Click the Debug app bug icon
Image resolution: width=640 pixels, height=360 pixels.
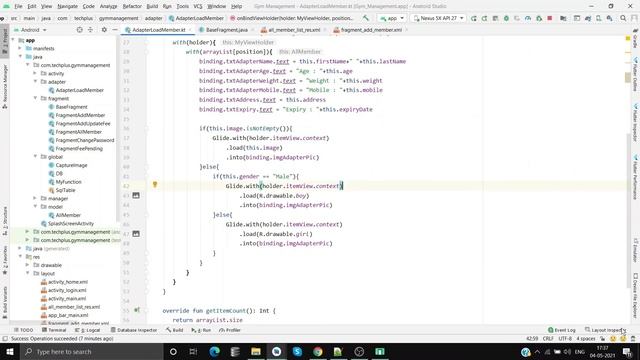click(506, 18)
